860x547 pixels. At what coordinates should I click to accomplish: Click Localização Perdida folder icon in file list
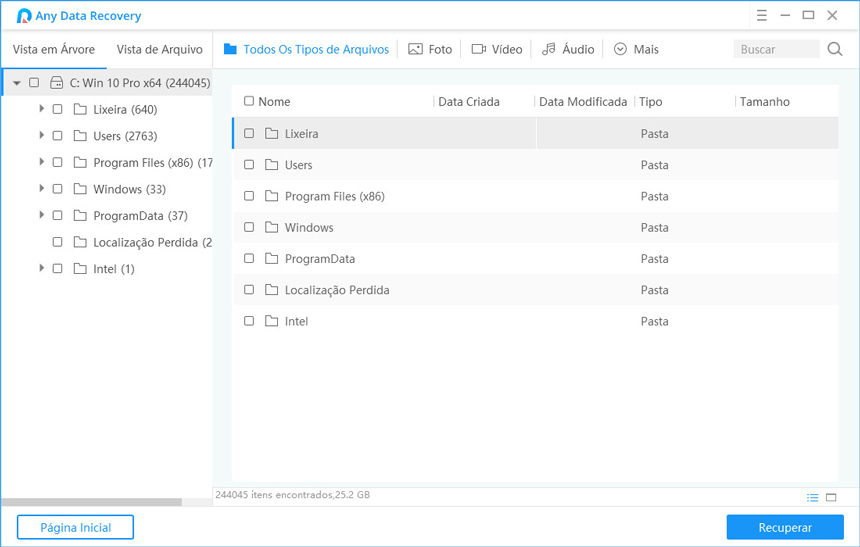271,290
